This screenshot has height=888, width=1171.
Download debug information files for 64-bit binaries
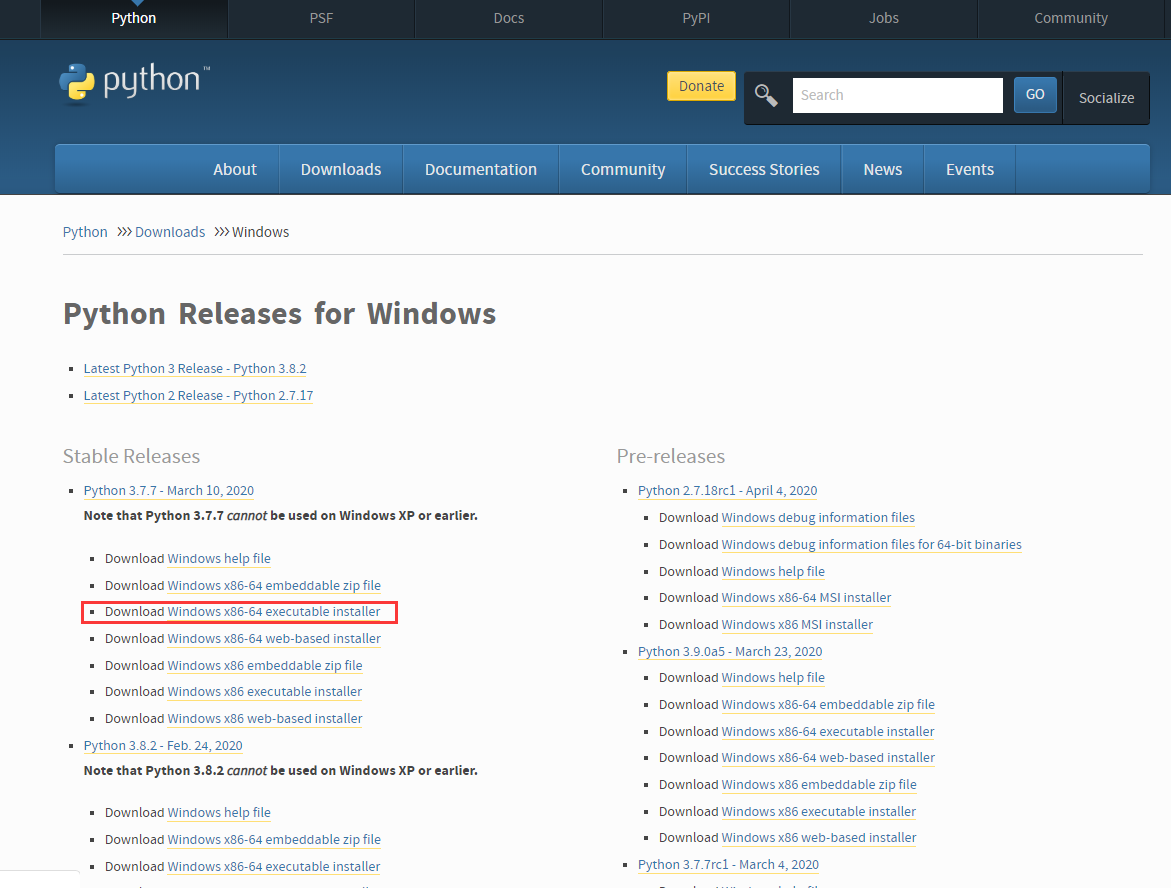click(x=872, y=544)
